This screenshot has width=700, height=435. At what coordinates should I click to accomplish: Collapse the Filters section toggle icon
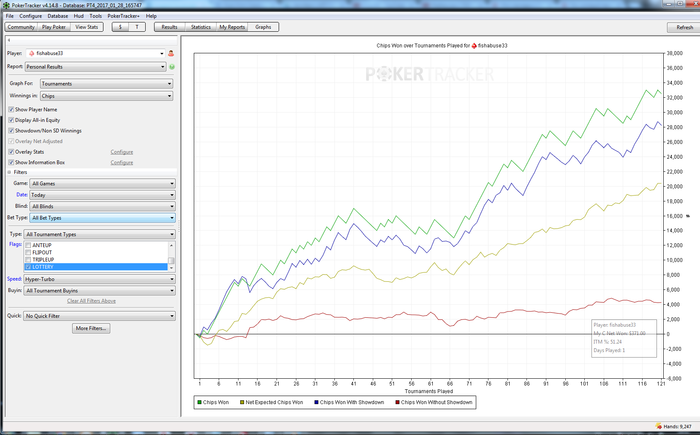10,173
